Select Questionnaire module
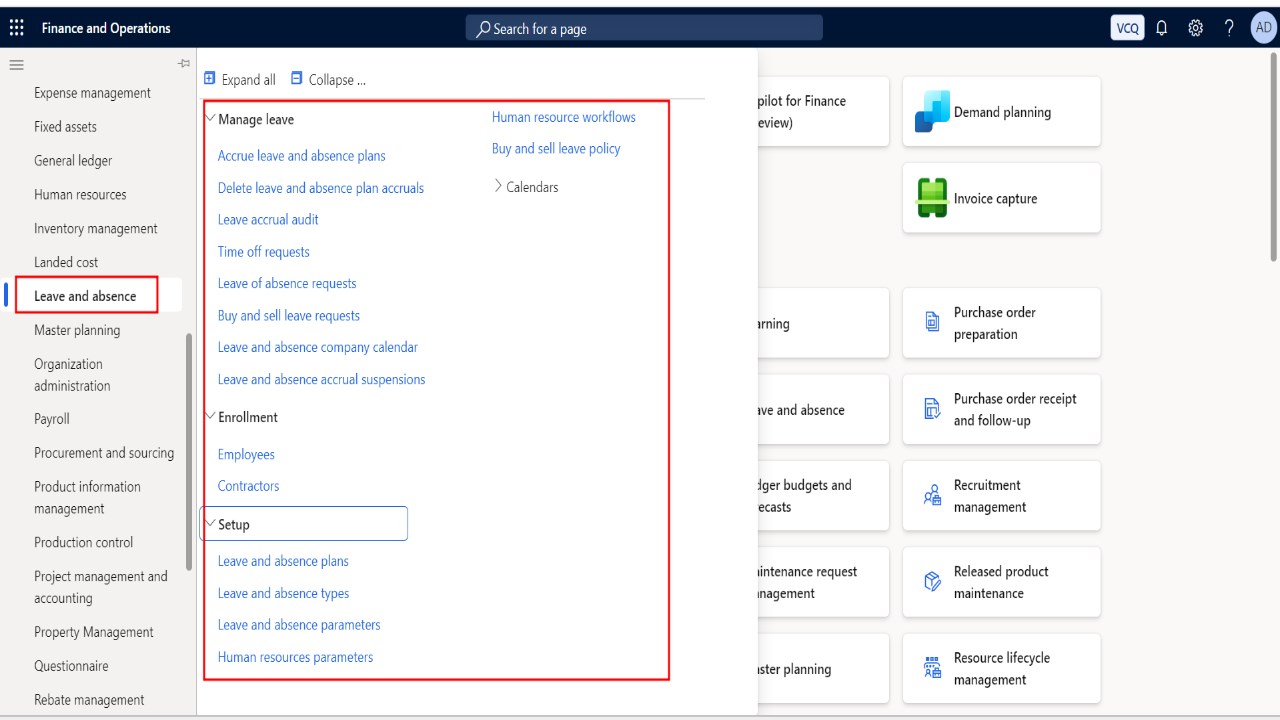The image size is (1280, 720). pyautogui.click(x=71, y=666)
